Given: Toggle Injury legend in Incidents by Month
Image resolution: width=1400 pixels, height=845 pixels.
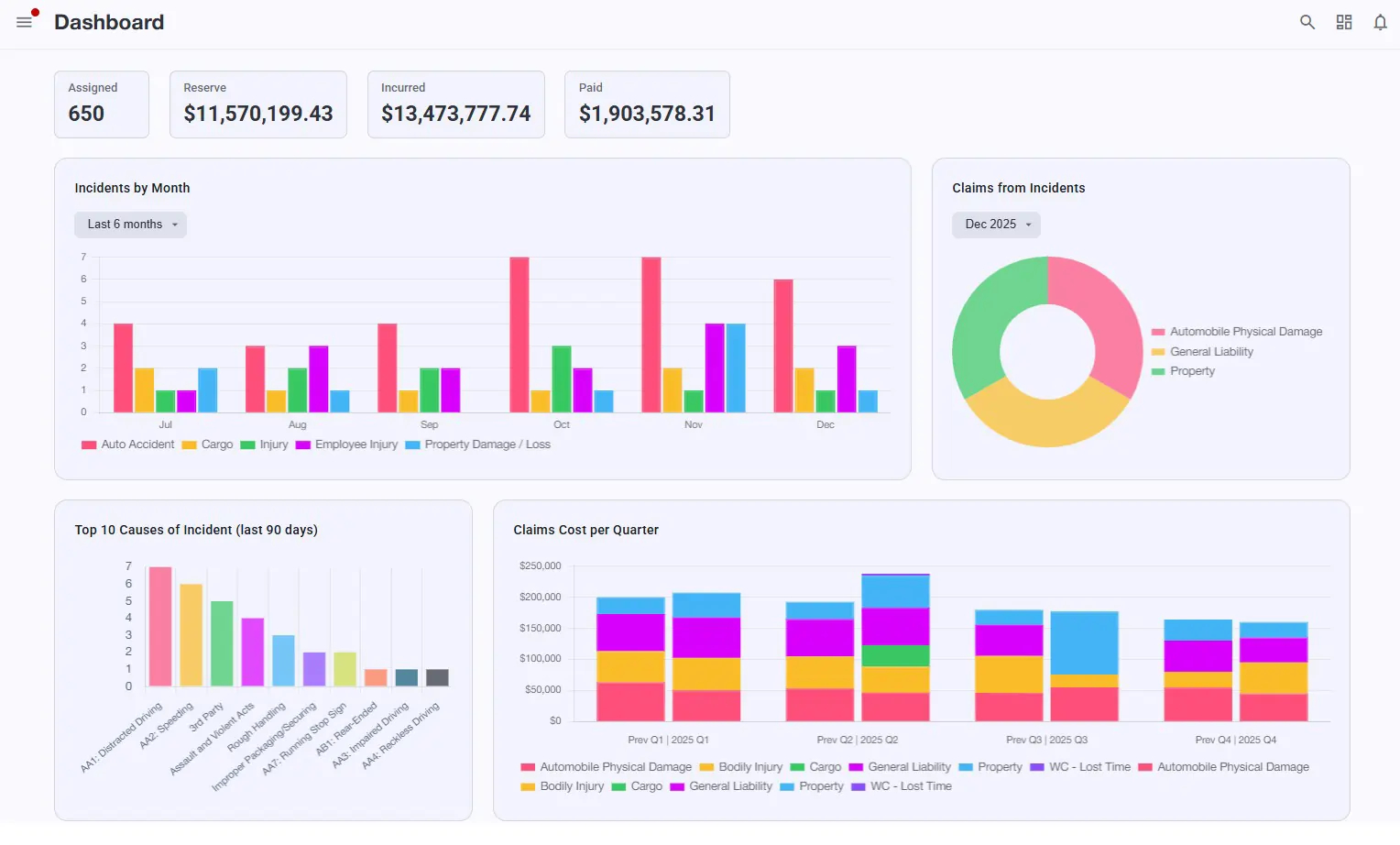Looking at the screenshot, I should [x=265, y=444].
